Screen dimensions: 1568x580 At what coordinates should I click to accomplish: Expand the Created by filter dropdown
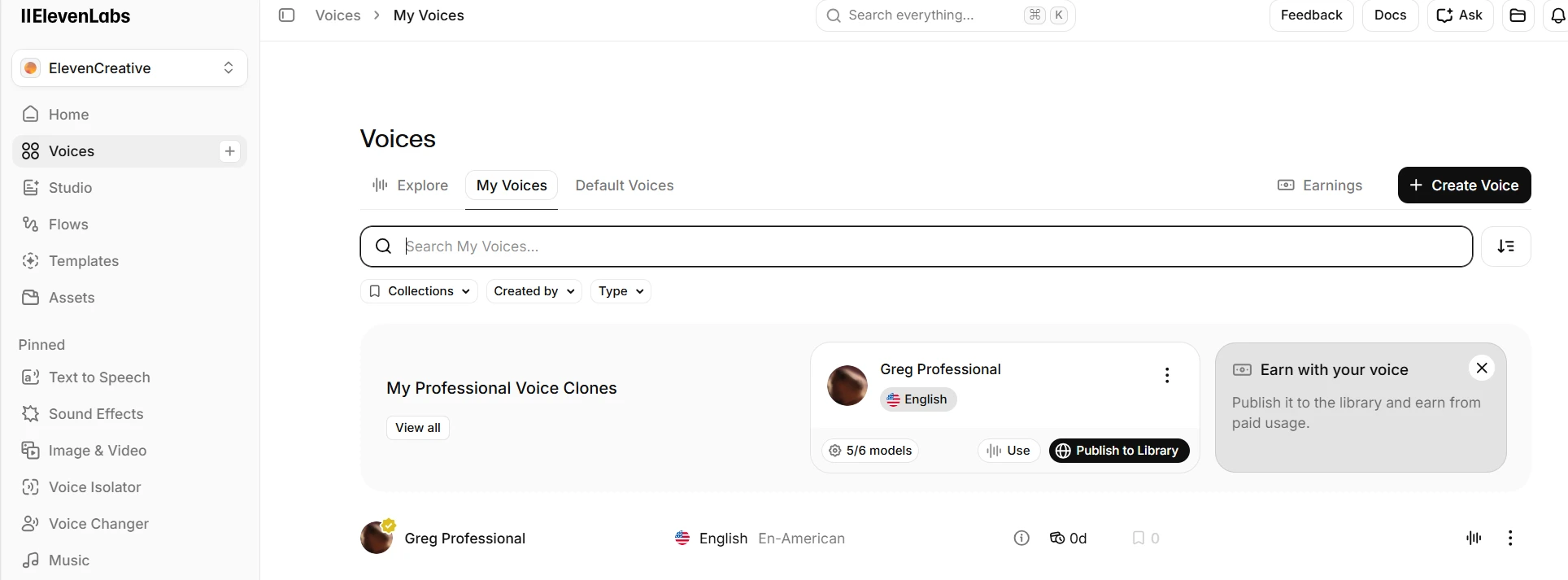tap(534, 291)
